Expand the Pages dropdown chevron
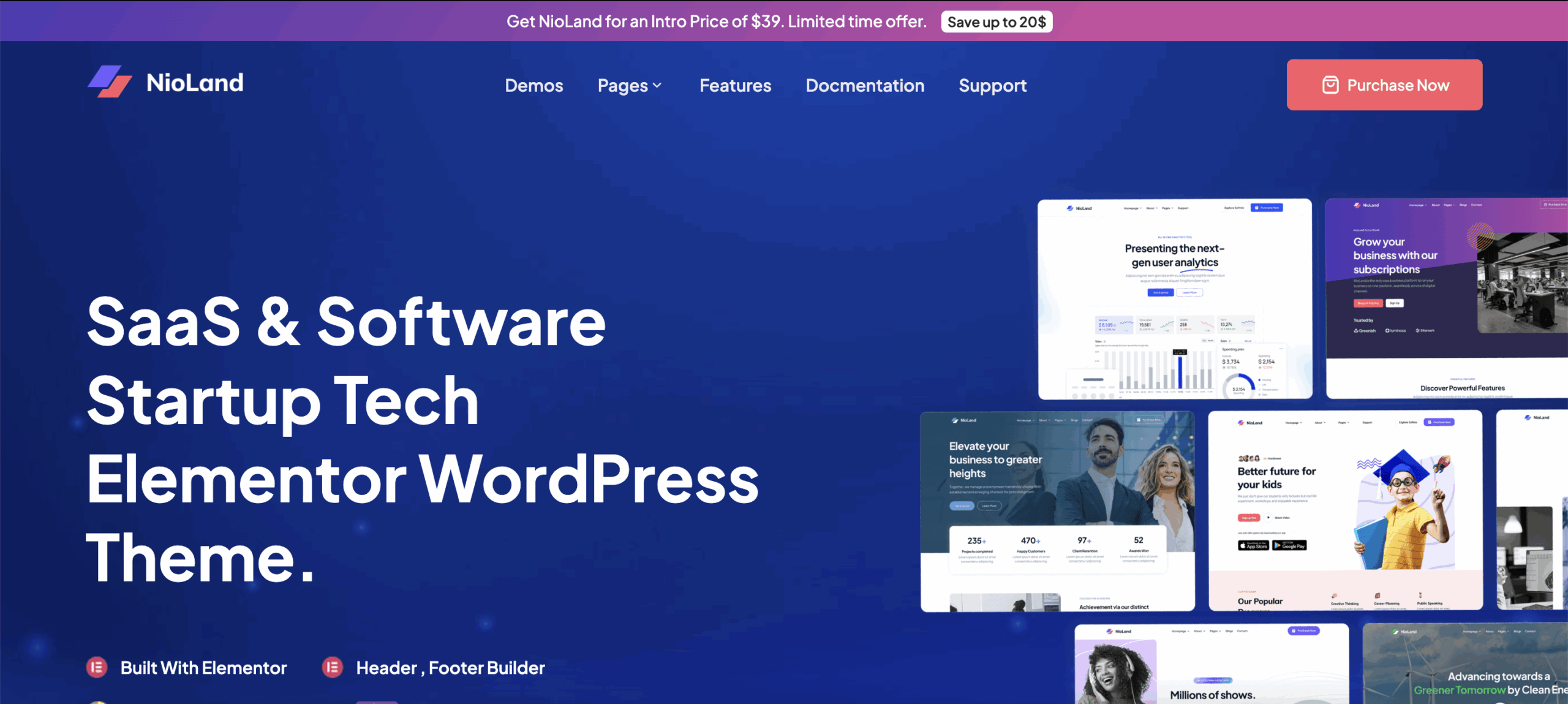1568x704 pixels. (x=657, y=86)
